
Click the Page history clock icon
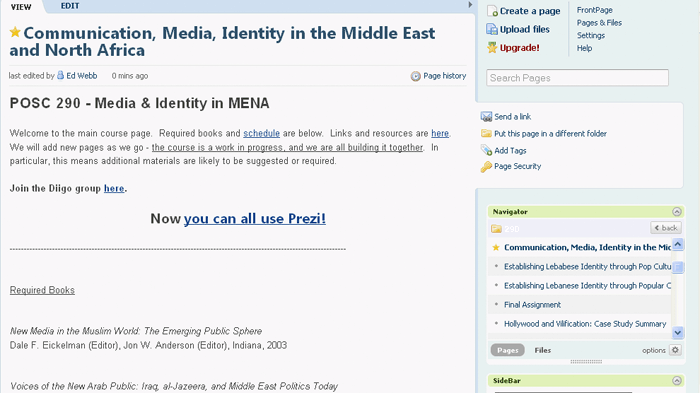click(416, 76)
